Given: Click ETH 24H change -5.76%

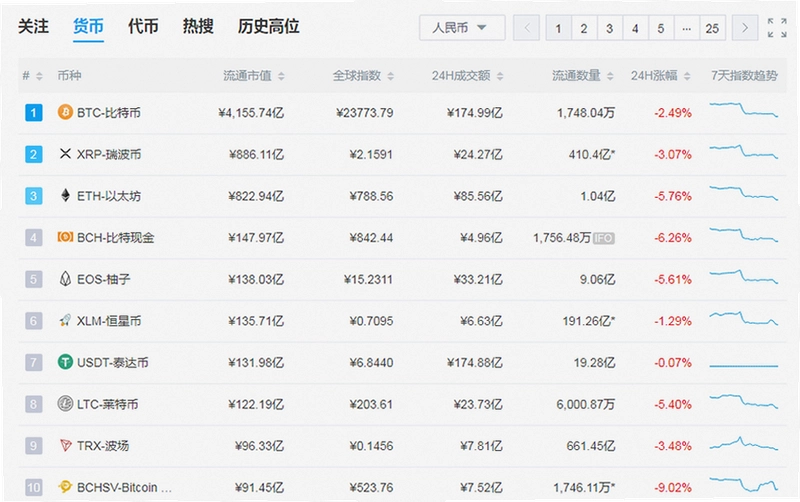Looking at the screenshot, I should 673,196.
